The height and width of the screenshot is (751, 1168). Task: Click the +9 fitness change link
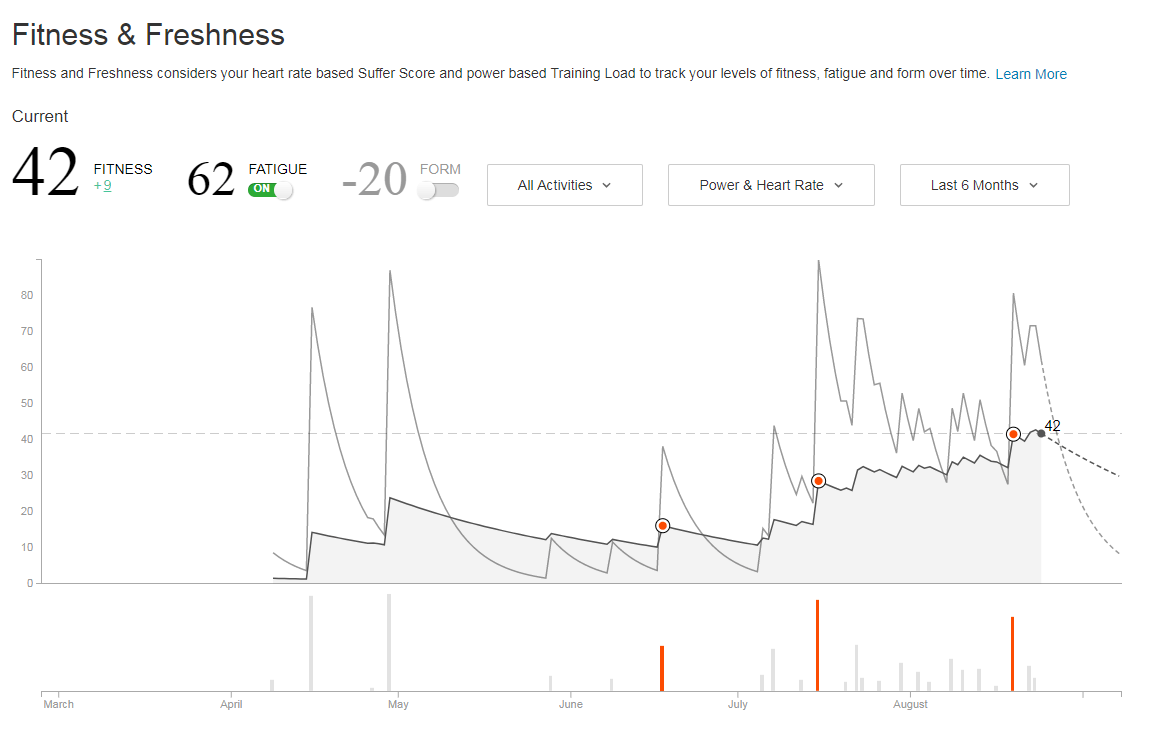[103, 185]
